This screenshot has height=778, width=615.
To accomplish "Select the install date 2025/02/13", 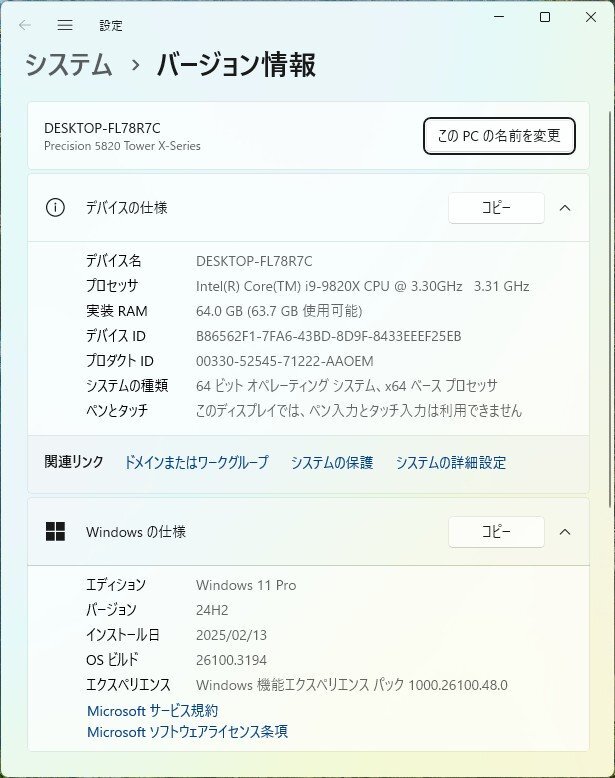I will [x=231, y=635].
